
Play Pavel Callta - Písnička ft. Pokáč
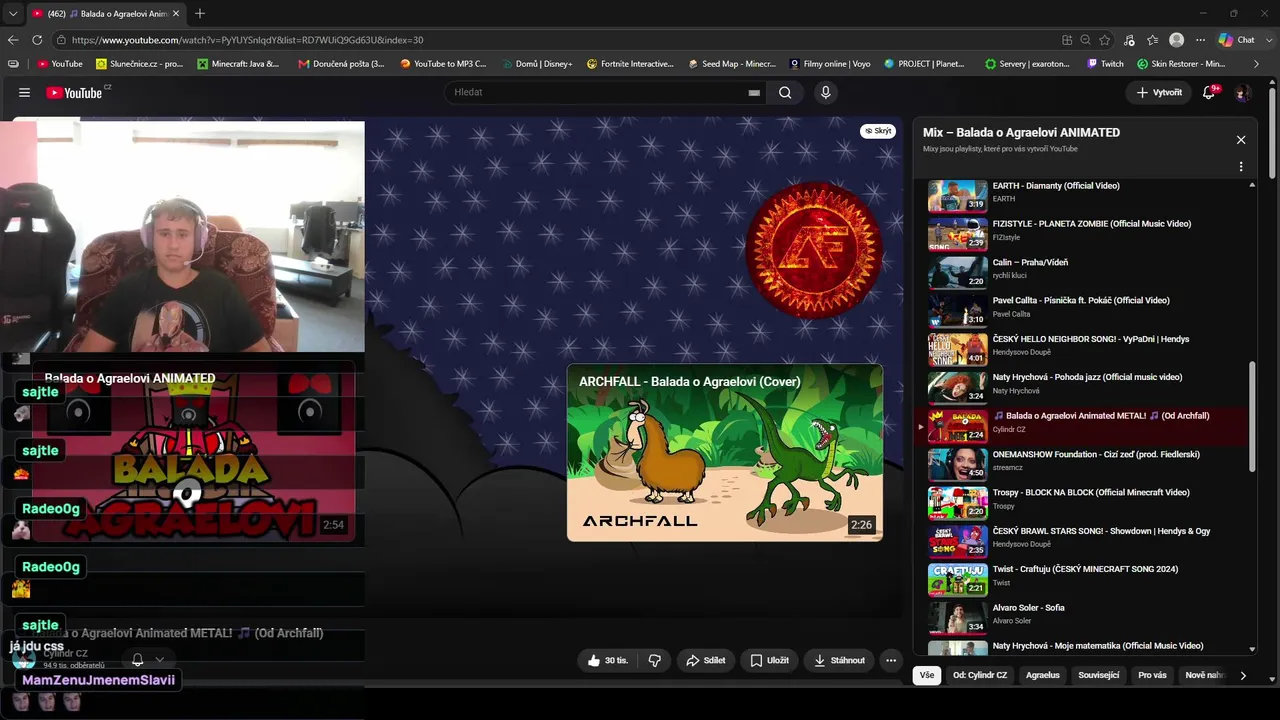pos(1084,311)
